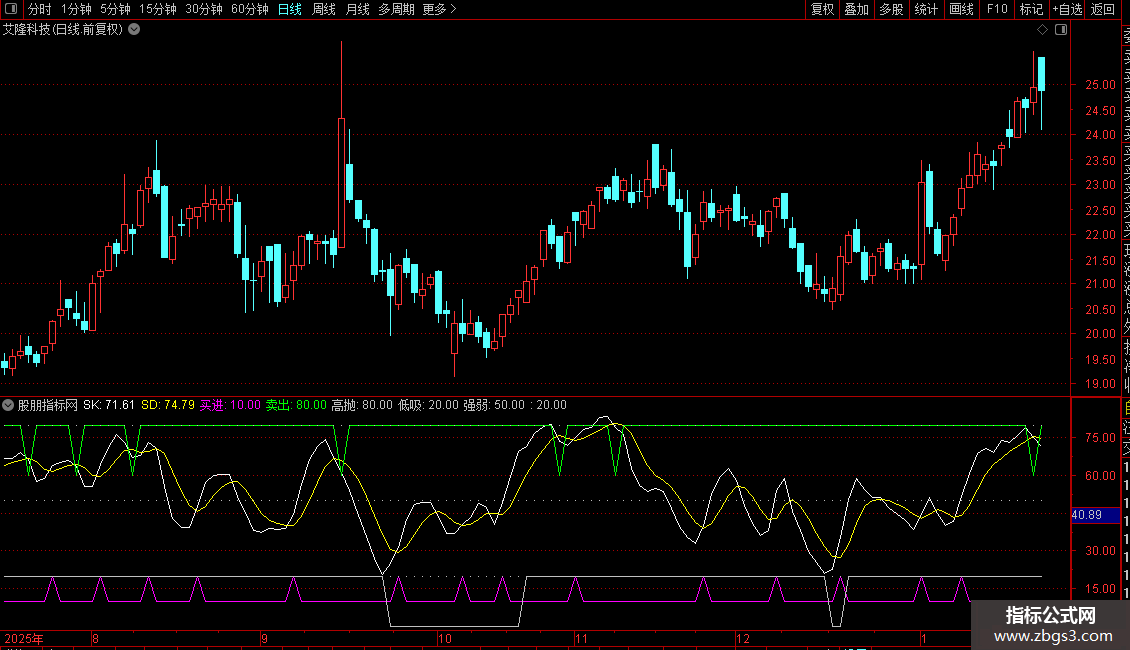Switch to the 60分钟 period tab
Viewport: 1130px width, 650px height.
[249, 9]
